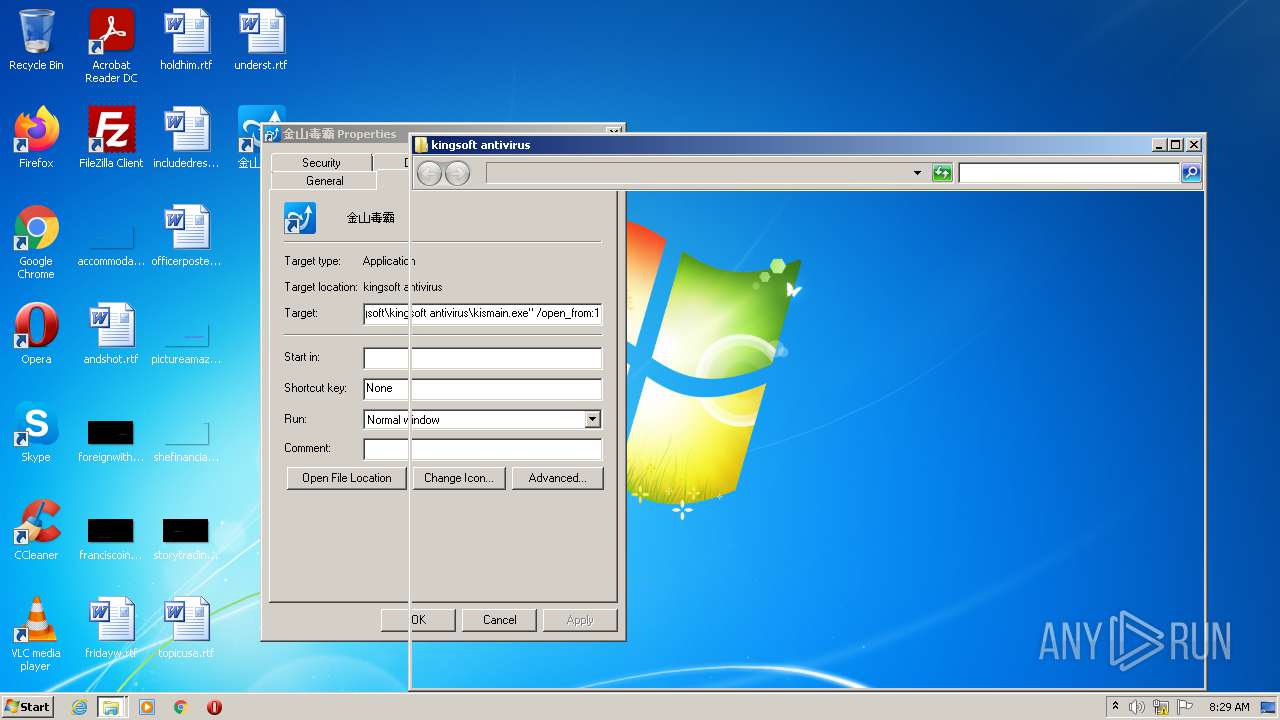Click the Open File Location button
1280x720 pixels.
tap(347, 478)
